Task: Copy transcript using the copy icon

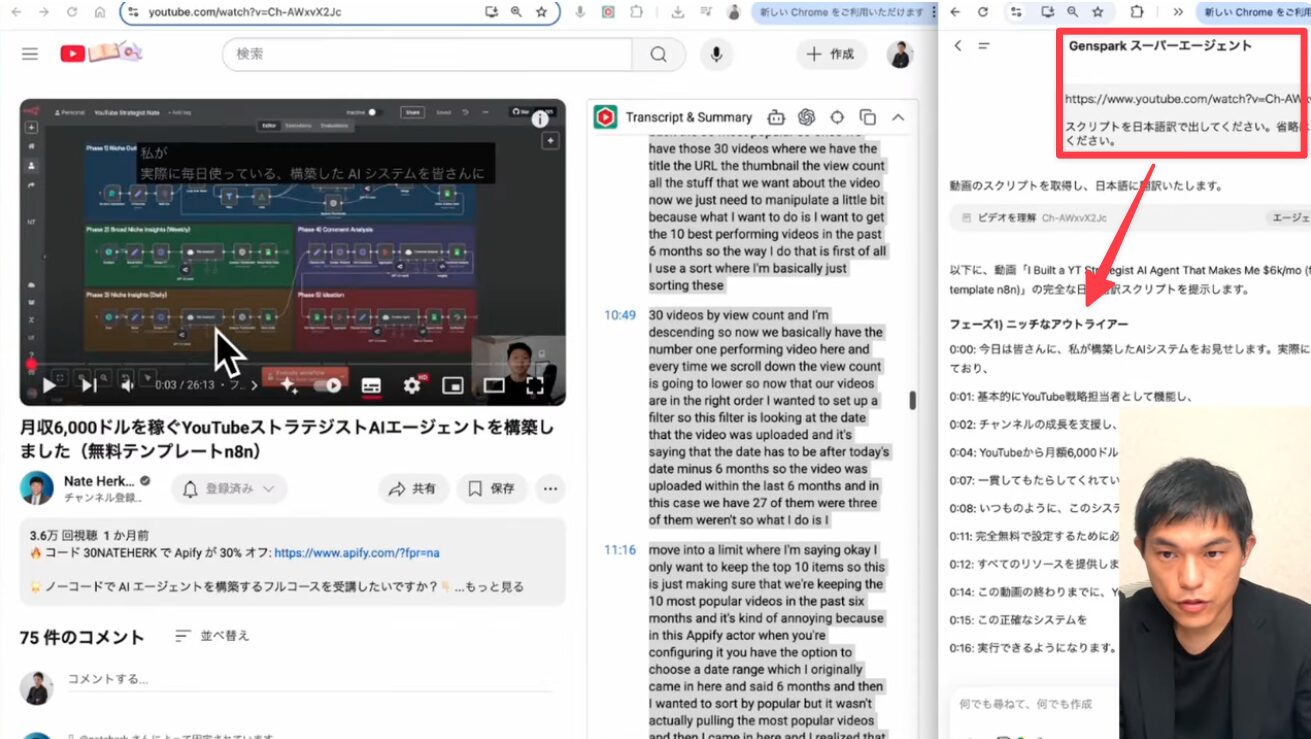Action: pos(868,117)
